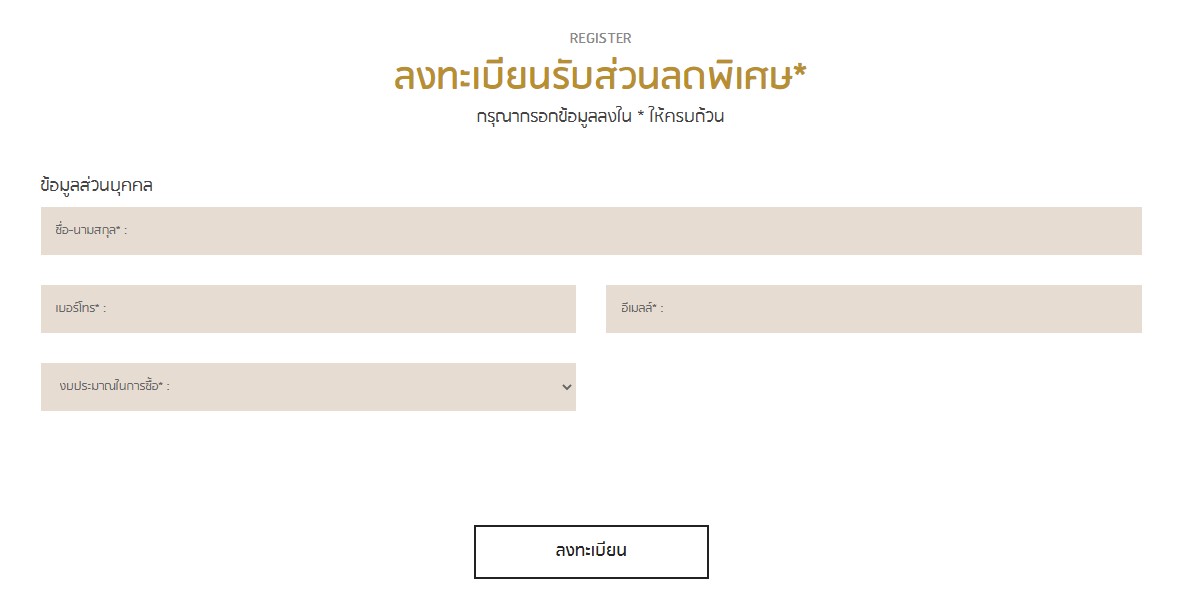This screenshot has width=1183, height=596.
Task: Click the ชื่อ-นามสกุล full name input field
Action: (x=591, y=231)
